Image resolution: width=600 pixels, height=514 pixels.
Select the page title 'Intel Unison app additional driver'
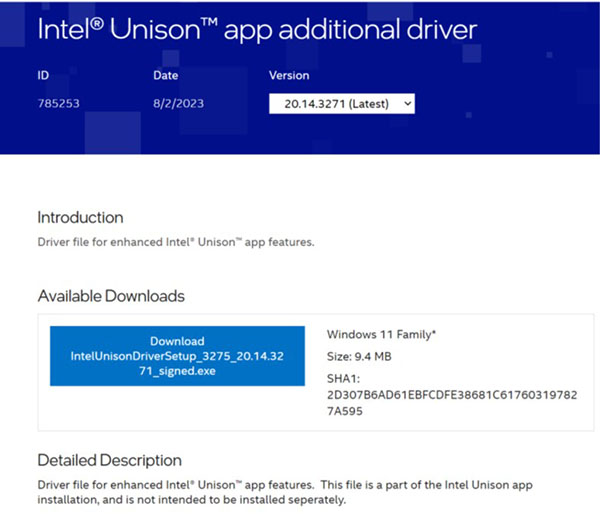[257, 29]
